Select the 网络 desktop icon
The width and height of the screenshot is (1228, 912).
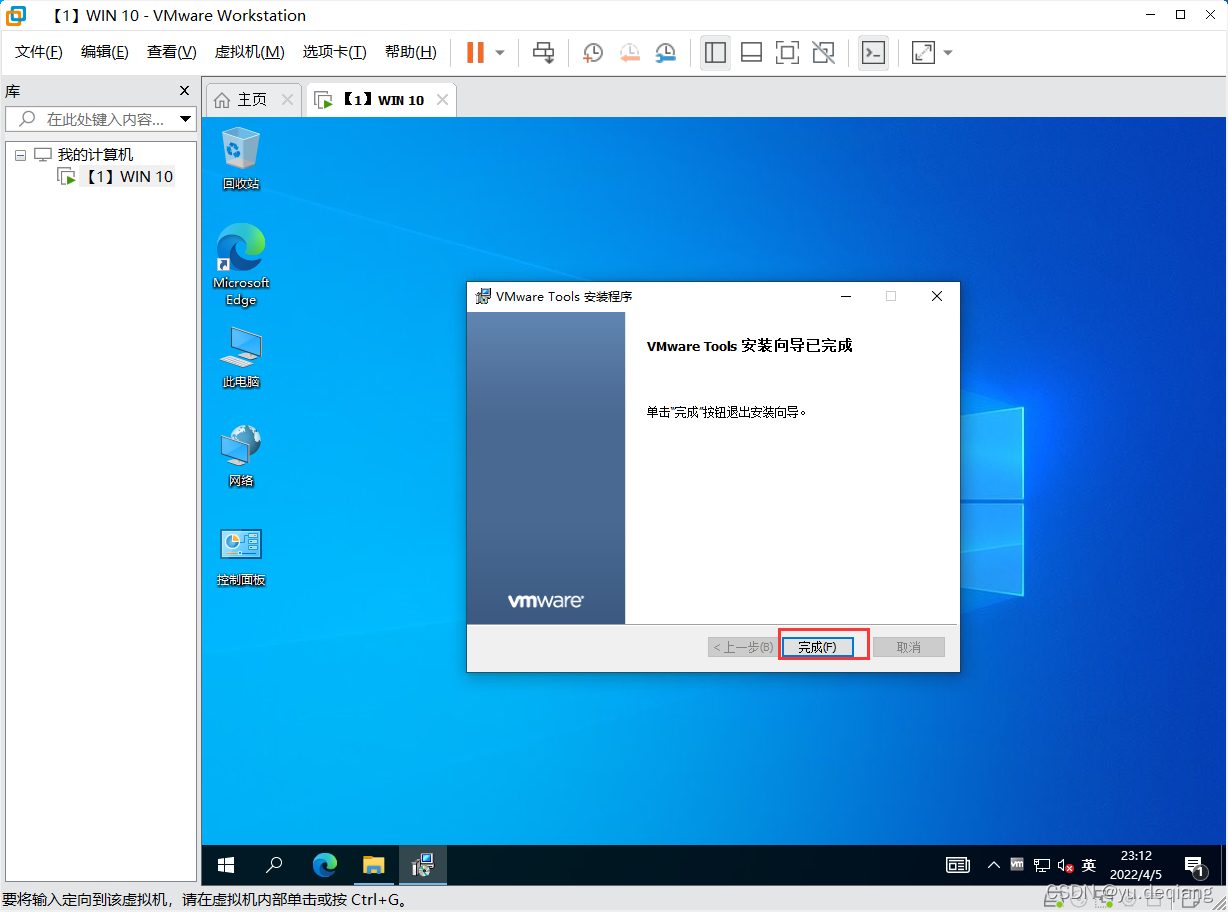(240, 457)
